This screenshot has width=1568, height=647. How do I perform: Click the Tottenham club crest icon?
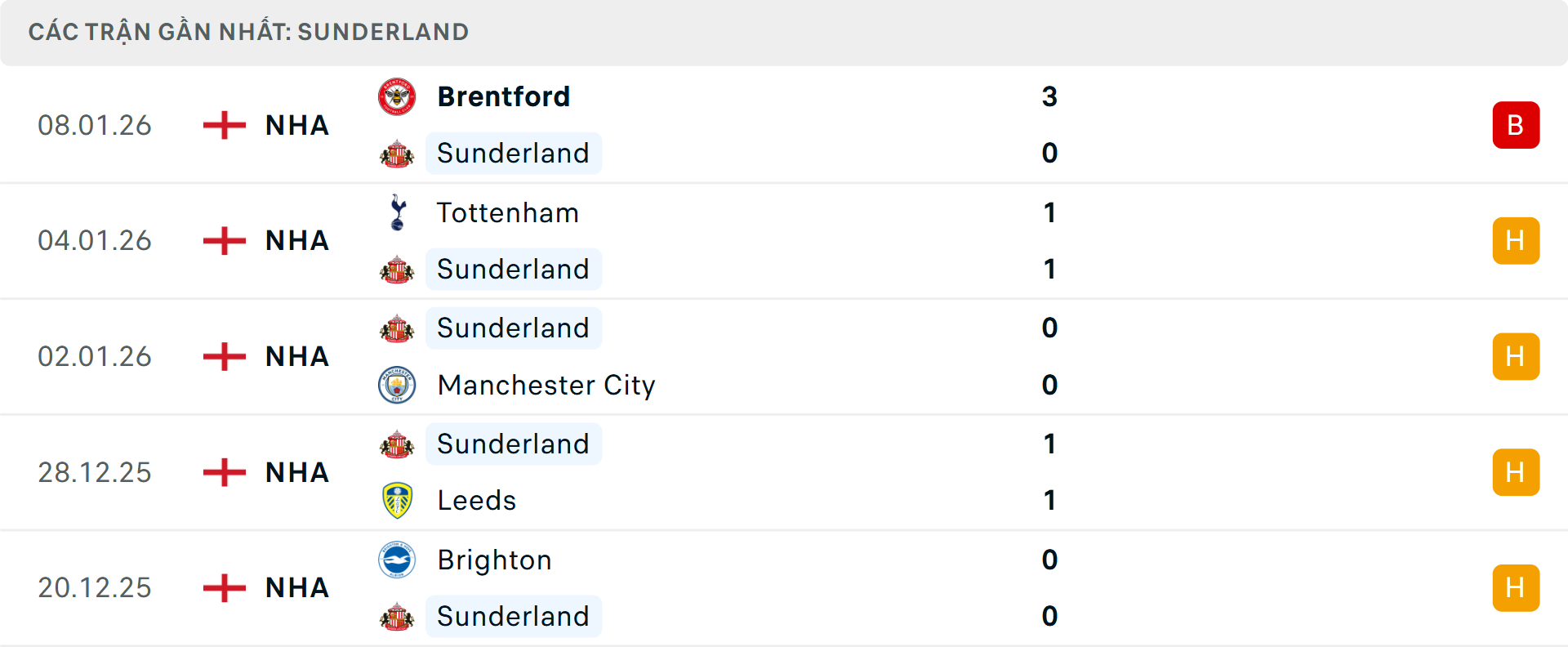pyautogui.click(x=398, y=212)
